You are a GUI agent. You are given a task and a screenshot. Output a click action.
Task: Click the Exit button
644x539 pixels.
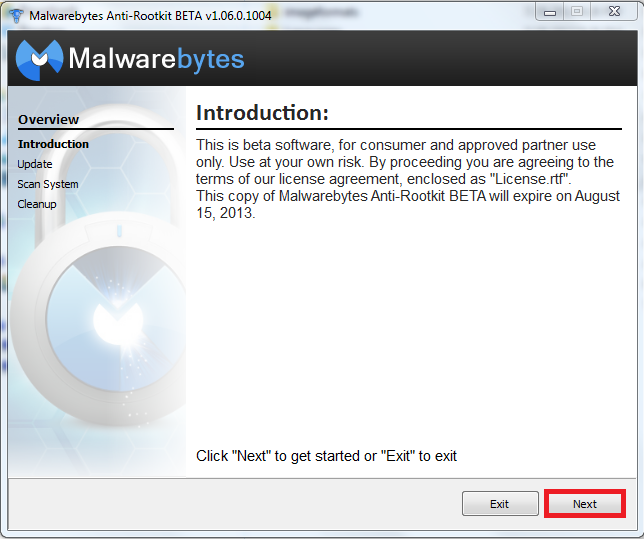500,504
